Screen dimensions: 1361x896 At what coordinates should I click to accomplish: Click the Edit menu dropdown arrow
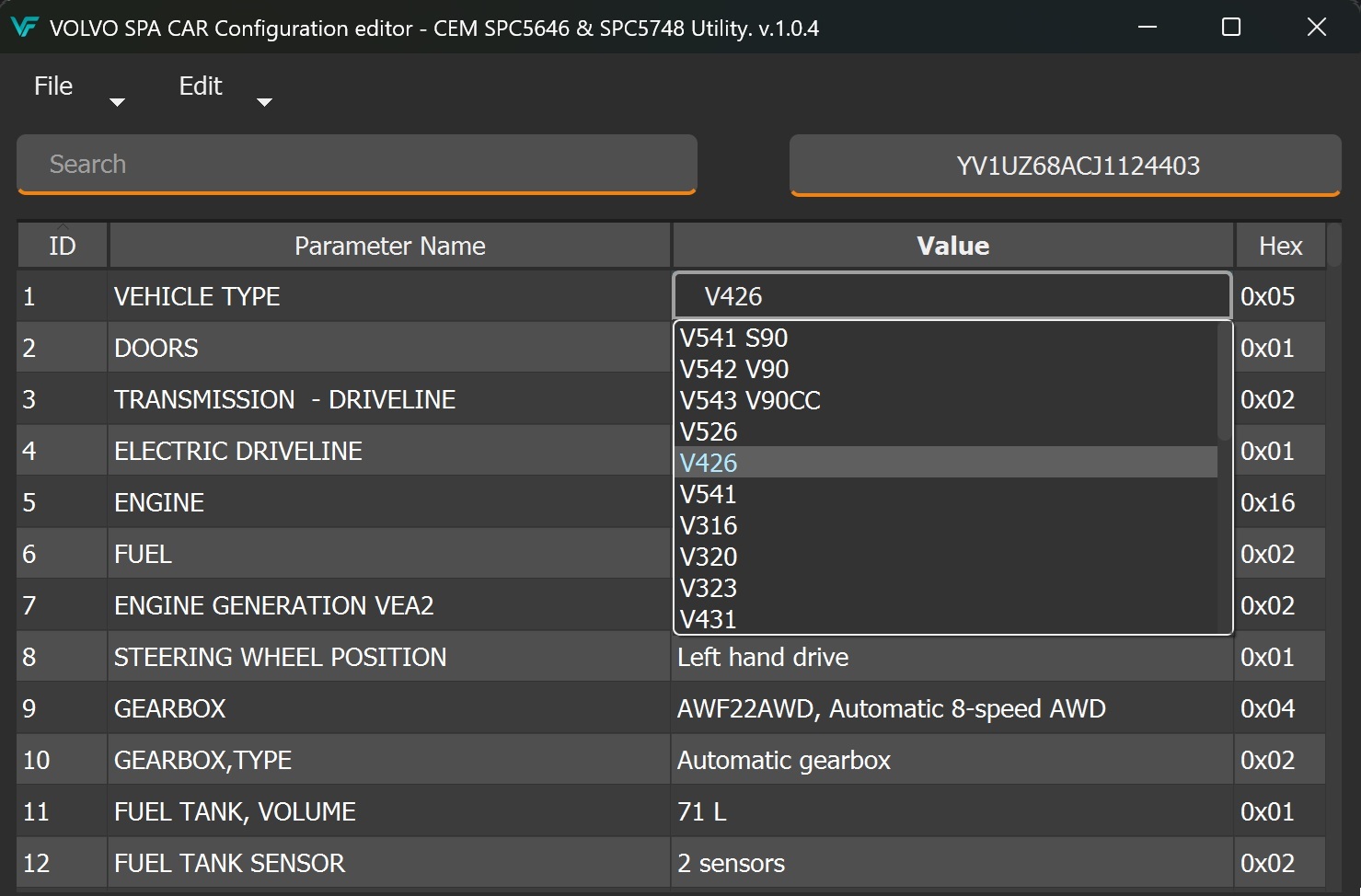pyautogui.click(x=264, y=102)
